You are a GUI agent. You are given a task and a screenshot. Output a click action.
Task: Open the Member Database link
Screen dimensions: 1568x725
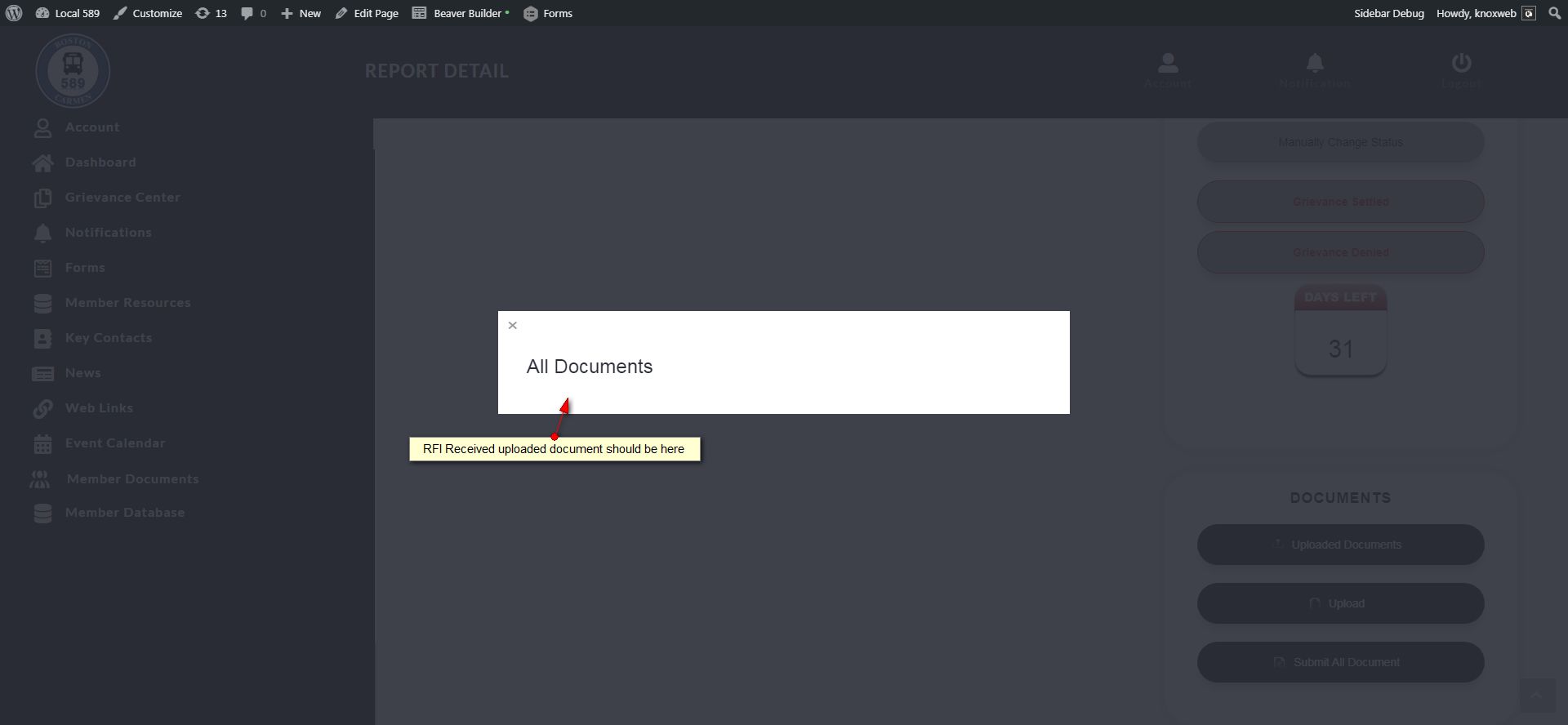125,513
